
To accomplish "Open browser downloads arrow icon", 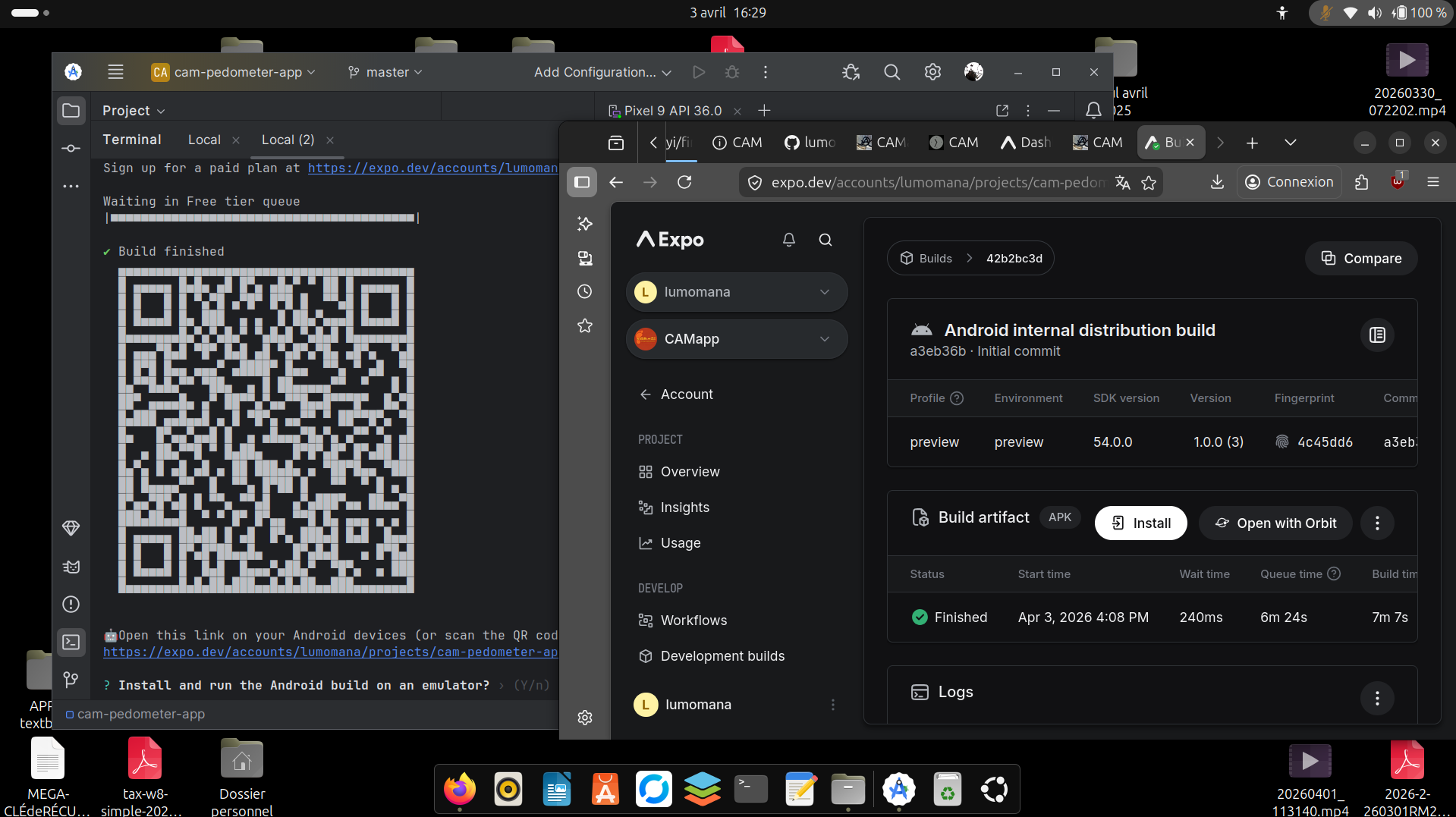I will tap(1217, 182).
